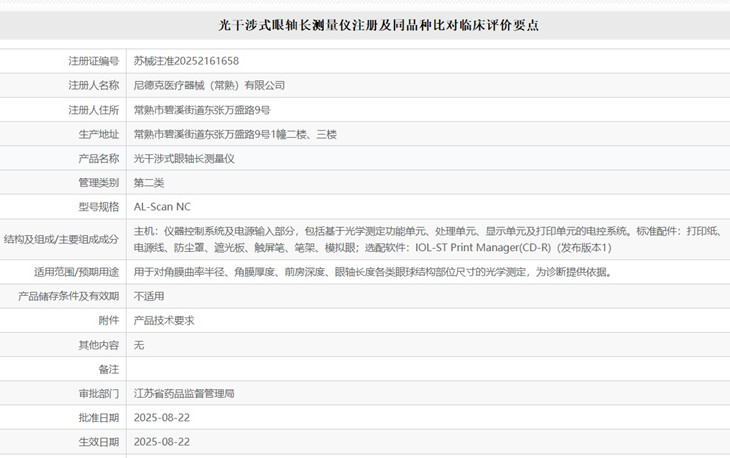Click the 生产地址 value ending 1幢二楼、三楼
The height and width of the screenshot is (458, 730).
point(235,134)
